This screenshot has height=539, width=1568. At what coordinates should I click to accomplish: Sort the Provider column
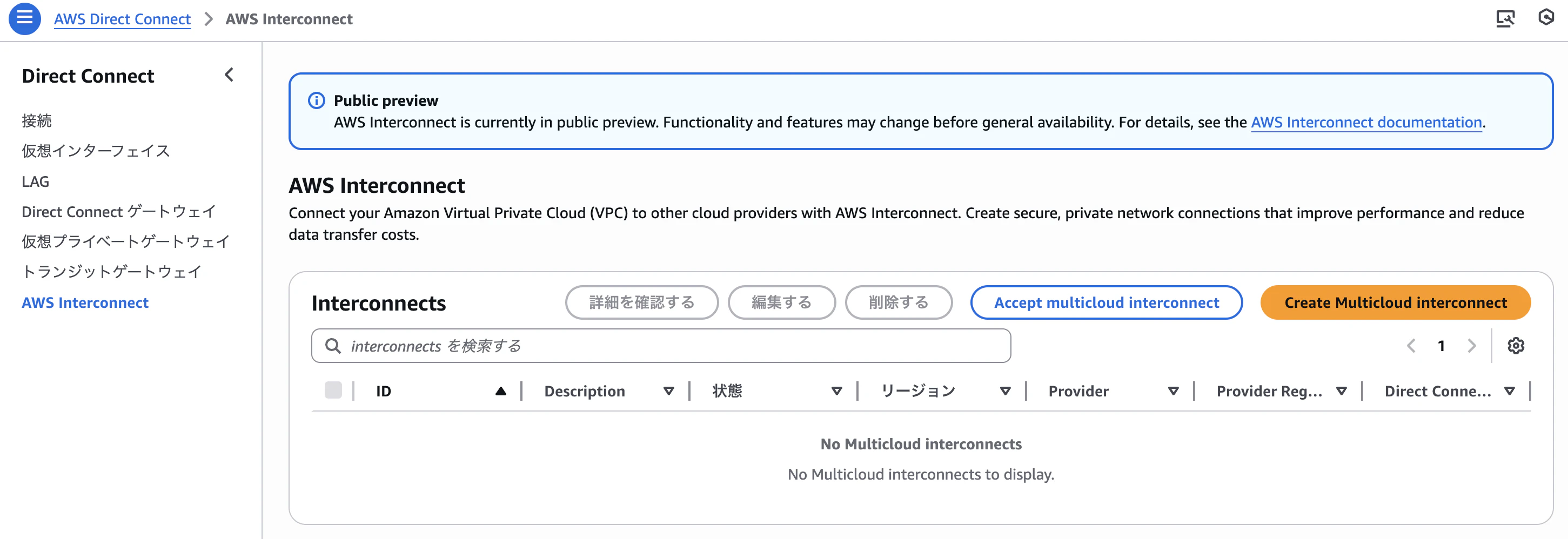[1173, 390]
